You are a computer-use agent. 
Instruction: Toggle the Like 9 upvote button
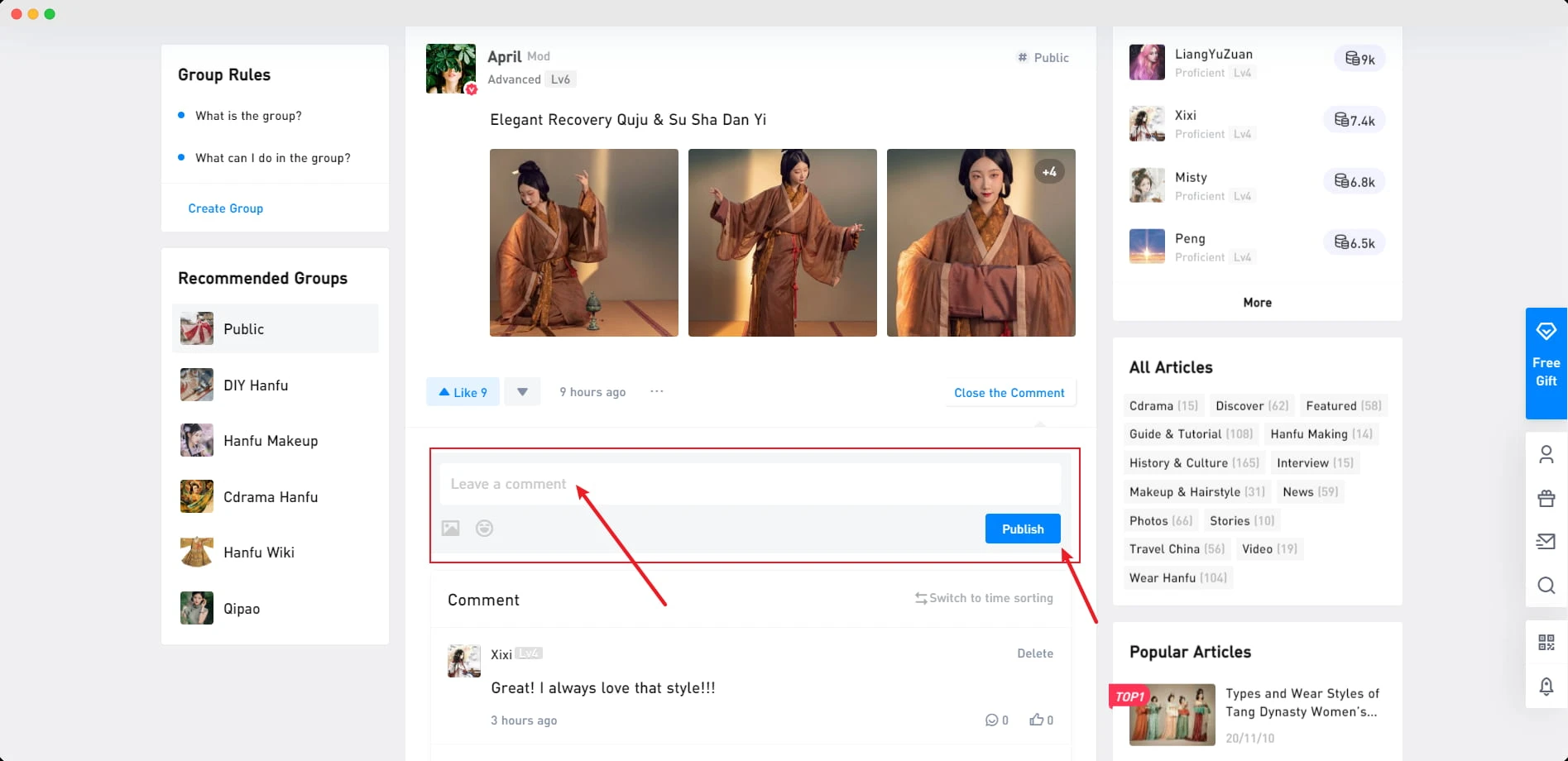(463, 392)
